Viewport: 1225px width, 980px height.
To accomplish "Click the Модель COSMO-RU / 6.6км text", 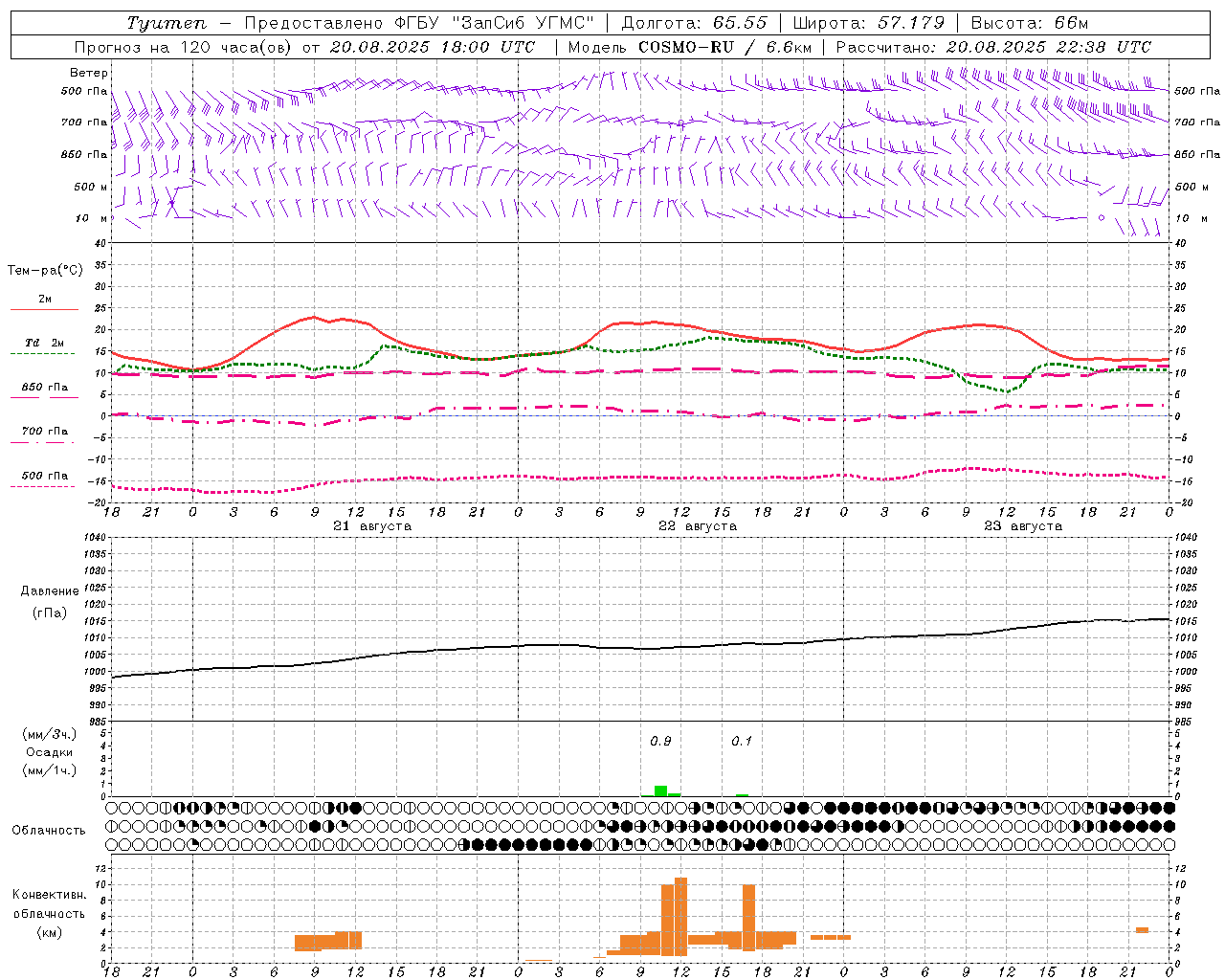I will click(x=690, y=47).
